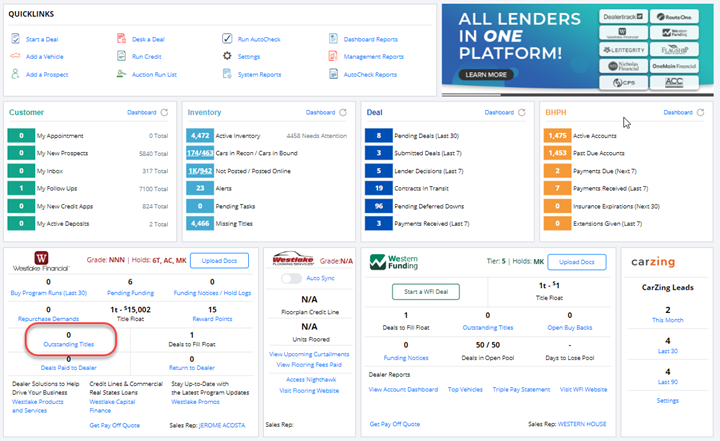Open the Customer Dashboard link
The image size is (720, 441).
point(141,113)
